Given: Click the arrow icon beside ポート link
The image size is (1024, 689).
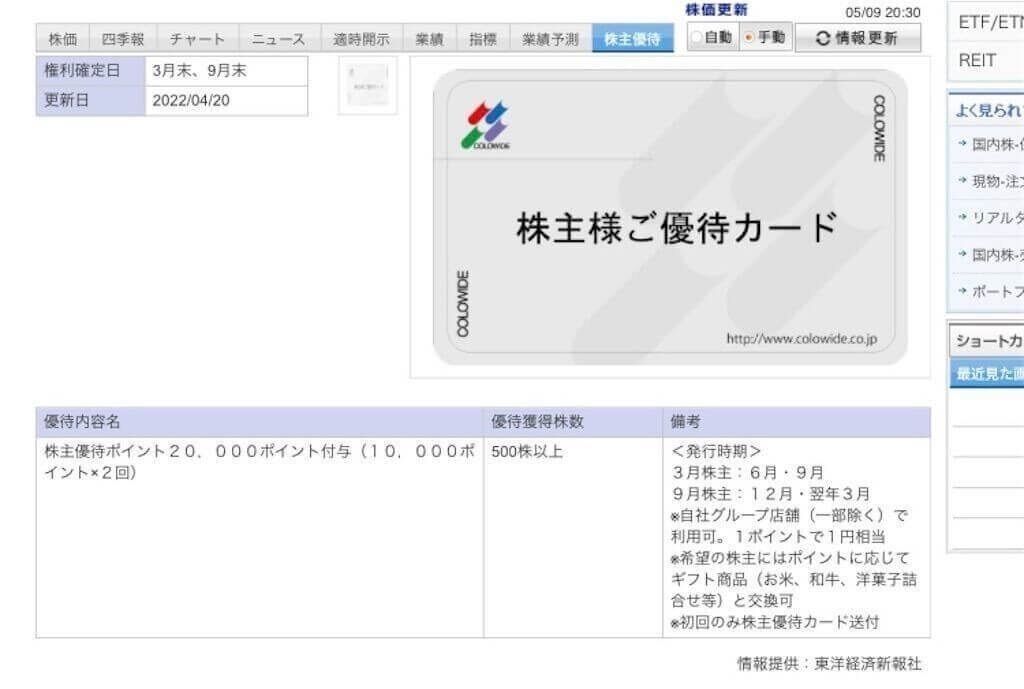Looking at the screenshot, I should pos(964,290).
